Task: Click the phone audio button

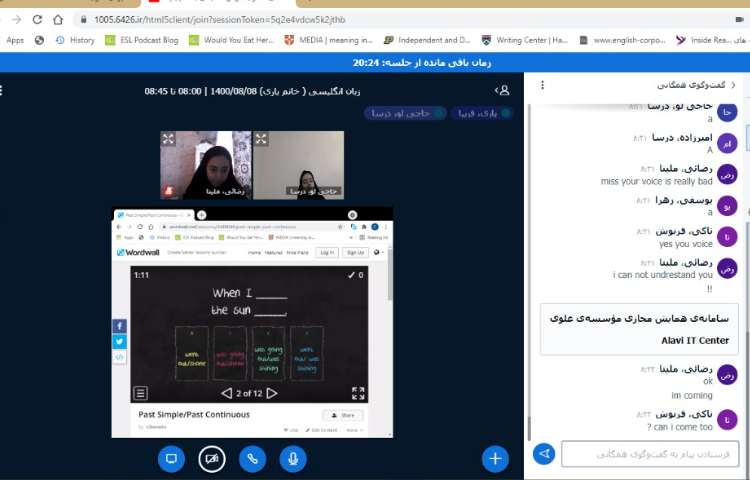Action: pyautogui.click(x=253, y=458)
